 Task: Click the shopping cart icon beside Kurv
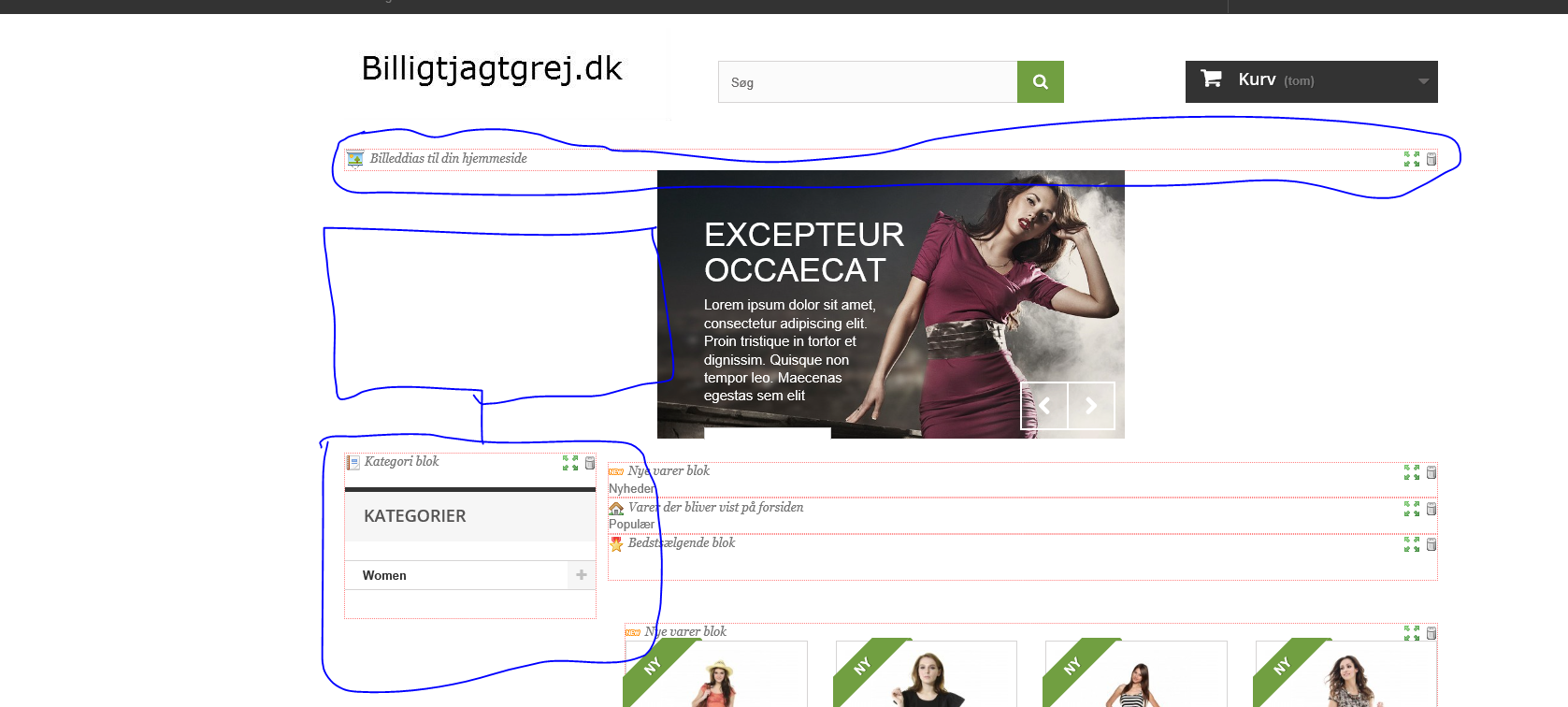[1211, 79]
